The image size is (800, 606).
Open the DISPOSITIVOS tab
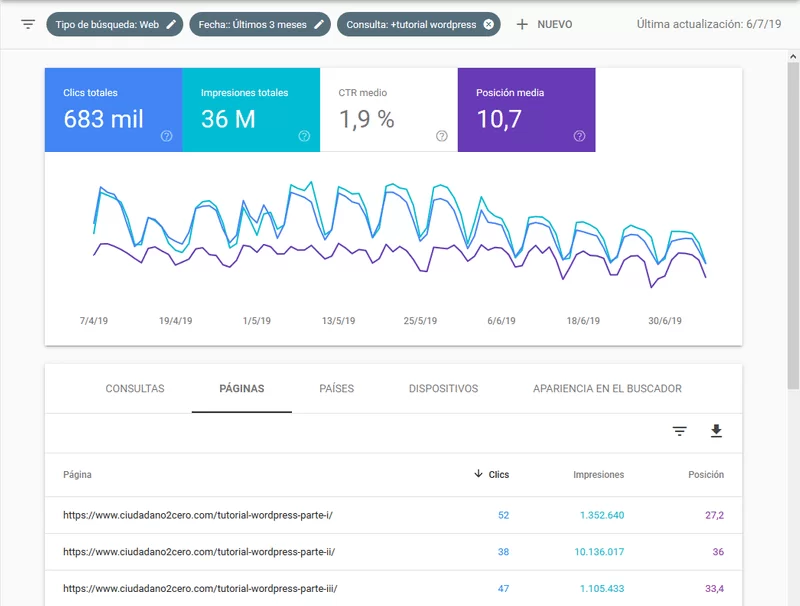[443, 389]
